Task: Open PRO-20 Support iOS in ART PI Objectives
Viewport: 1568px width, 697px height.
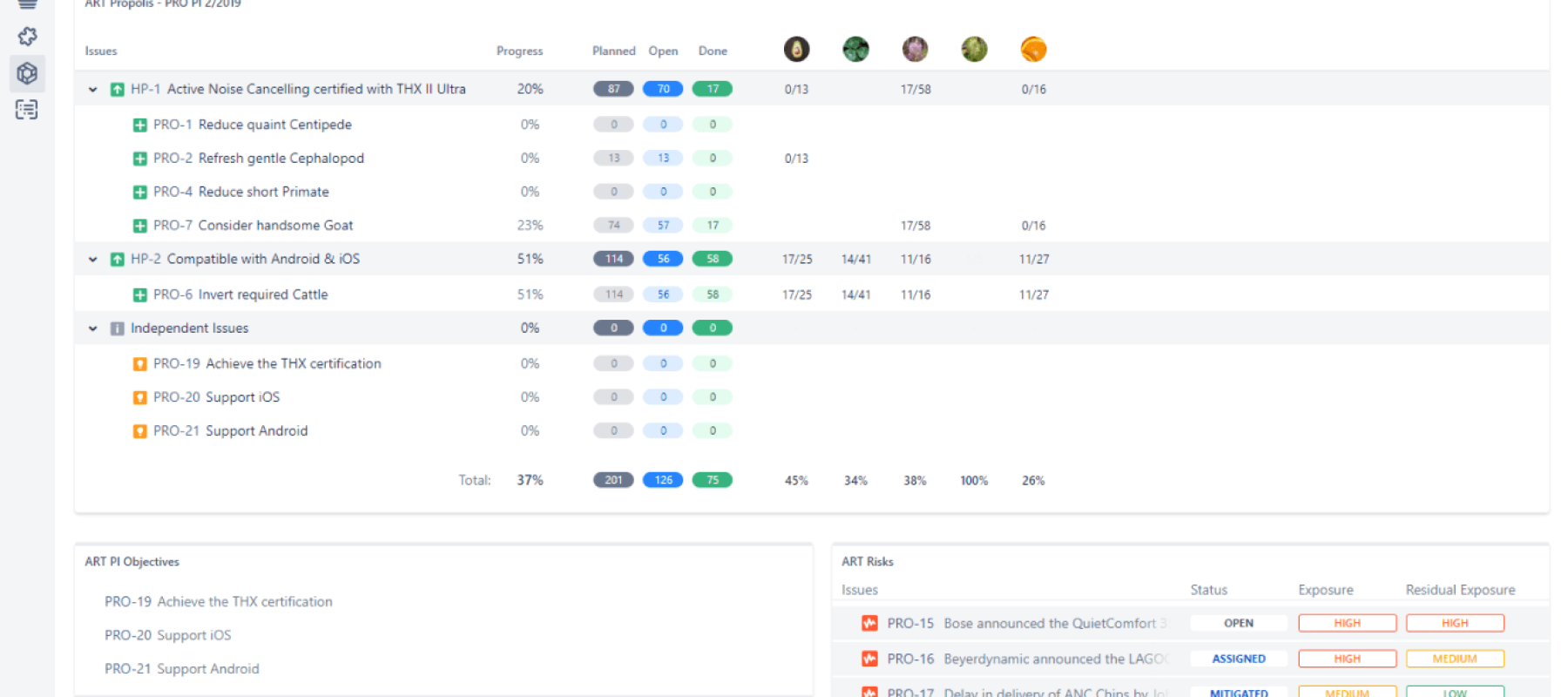Action: pyautogui.click(x=168, y=635)
